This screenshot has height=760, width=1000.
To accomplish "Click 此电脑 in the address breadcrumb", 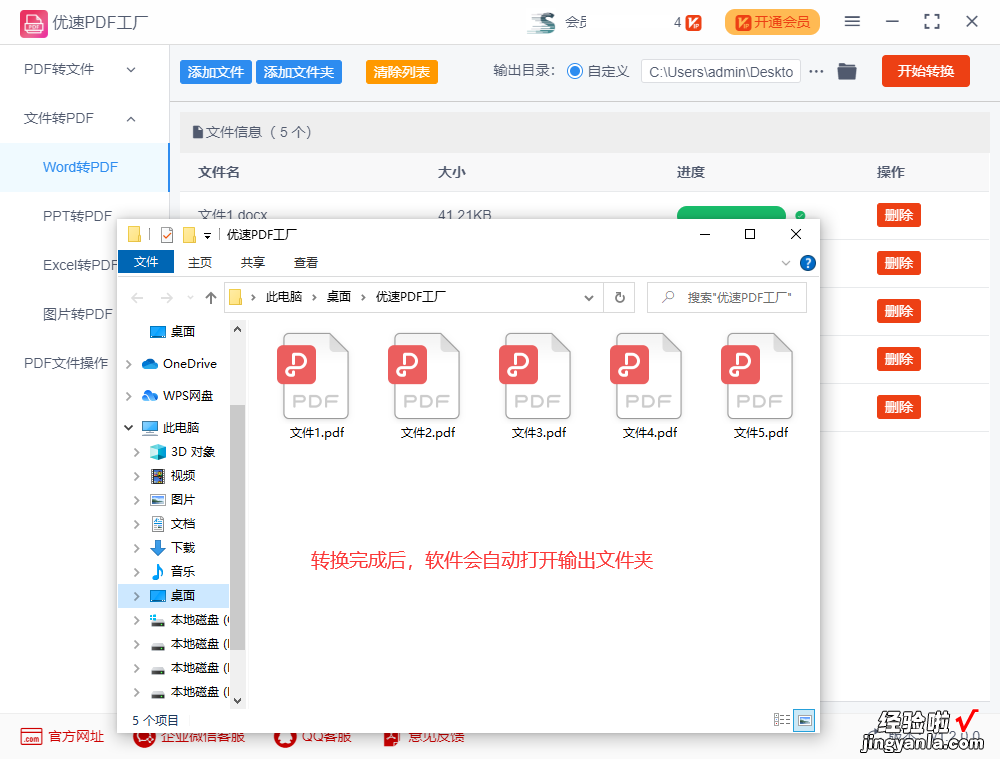I will tap(284, 297).
